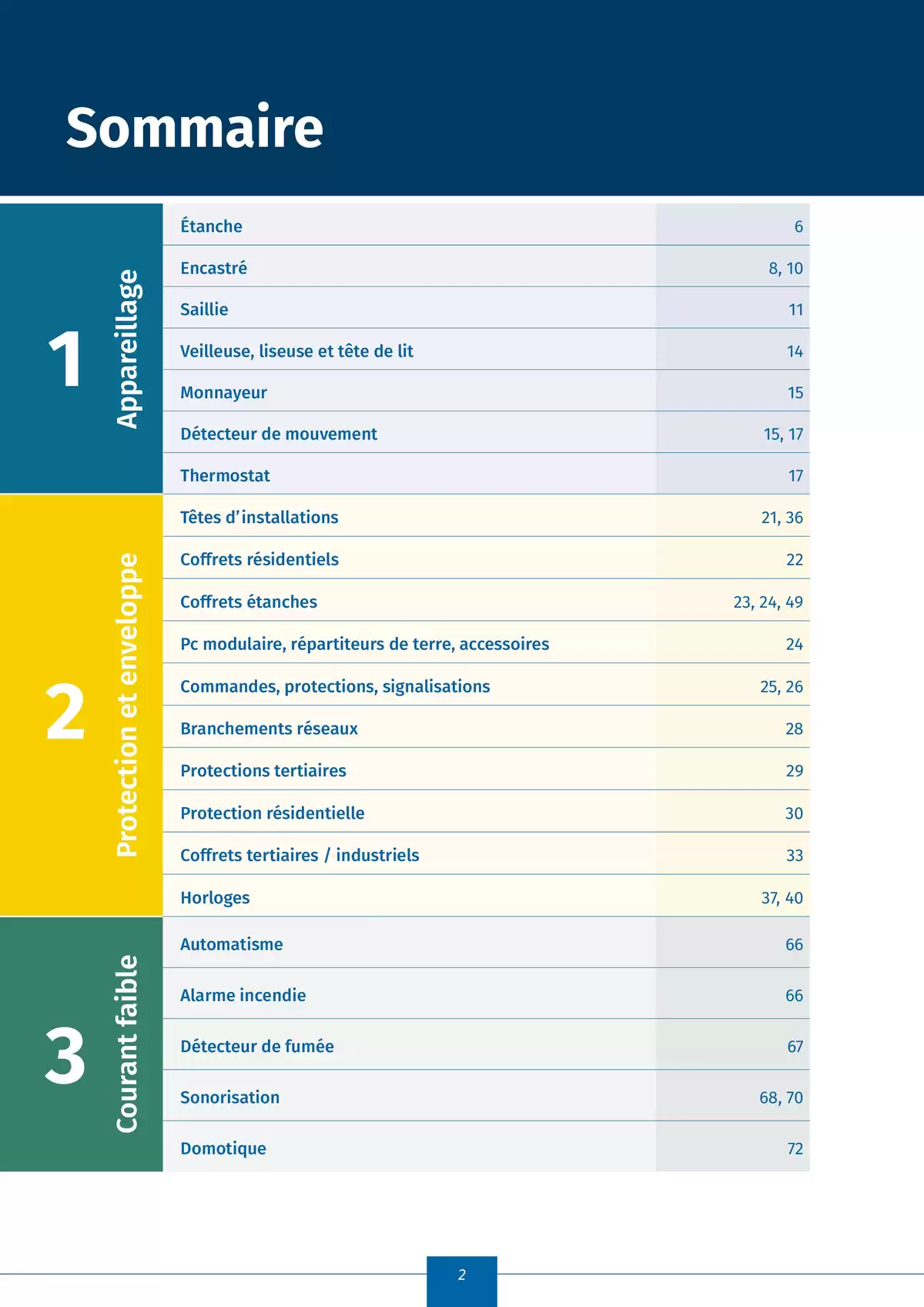The width and height of the screenshot is (924, 1307).
Task: Click Commandes, protections, signalisations
Action: [335, 687]
